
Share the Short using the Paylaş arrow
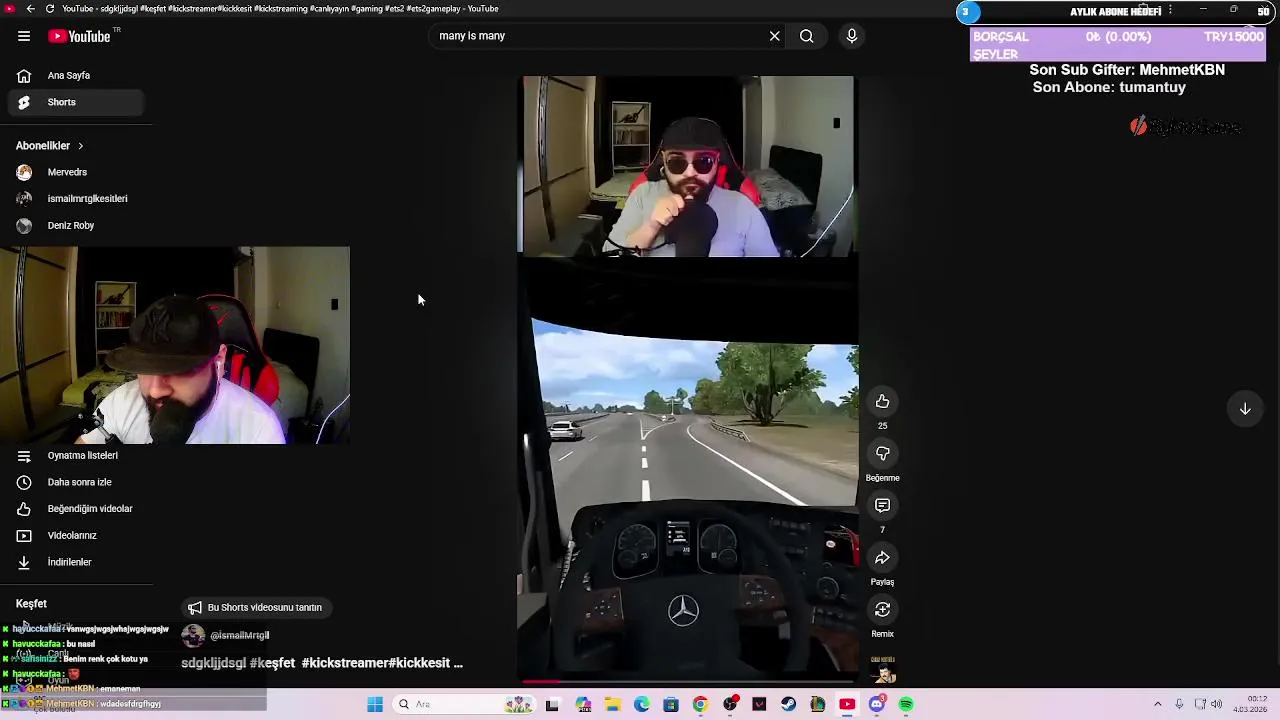pyautogui.click(x=882, y=558)
